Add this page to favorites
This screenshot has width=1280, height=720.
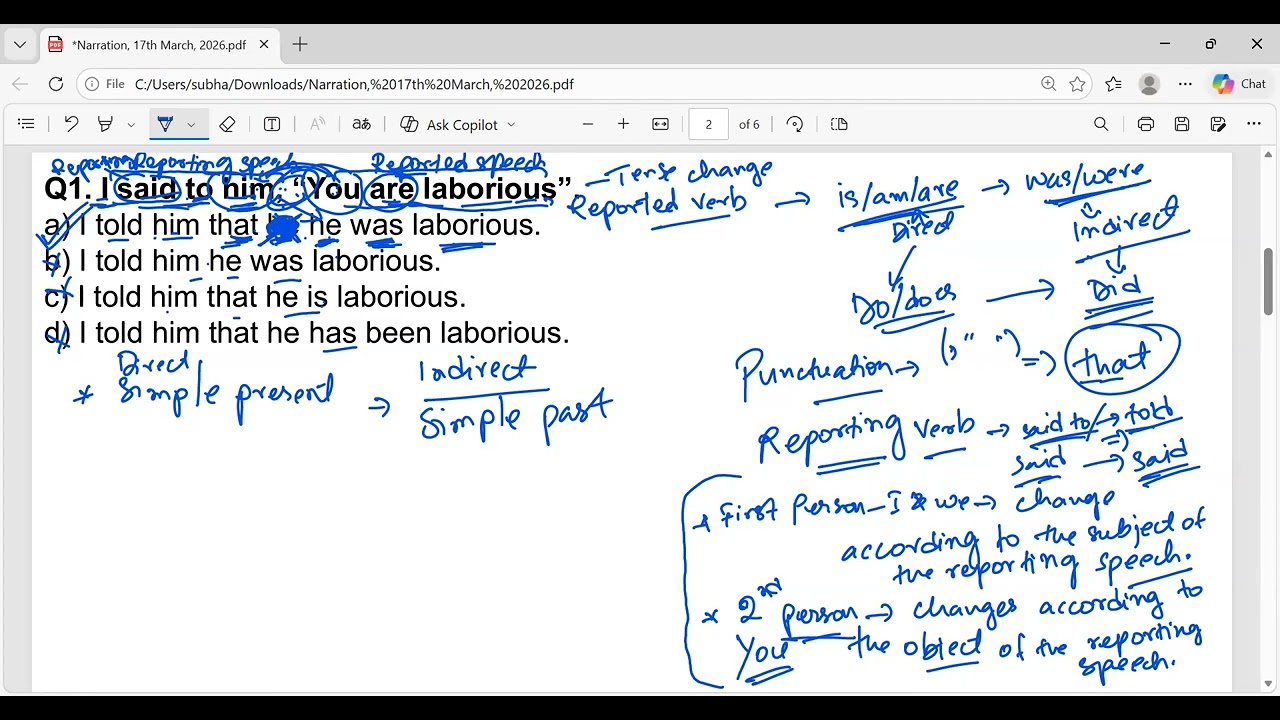(x=1077, y=84)
